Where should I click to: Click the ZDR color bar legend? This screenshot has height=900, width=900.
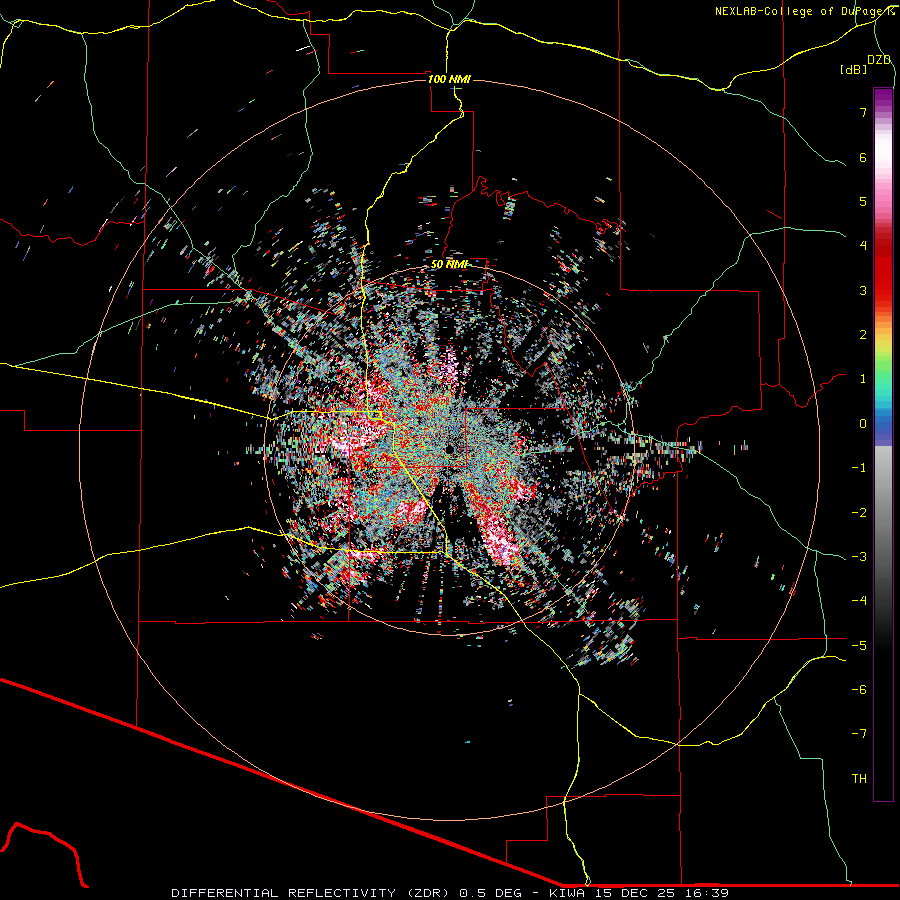pos(883,444)
